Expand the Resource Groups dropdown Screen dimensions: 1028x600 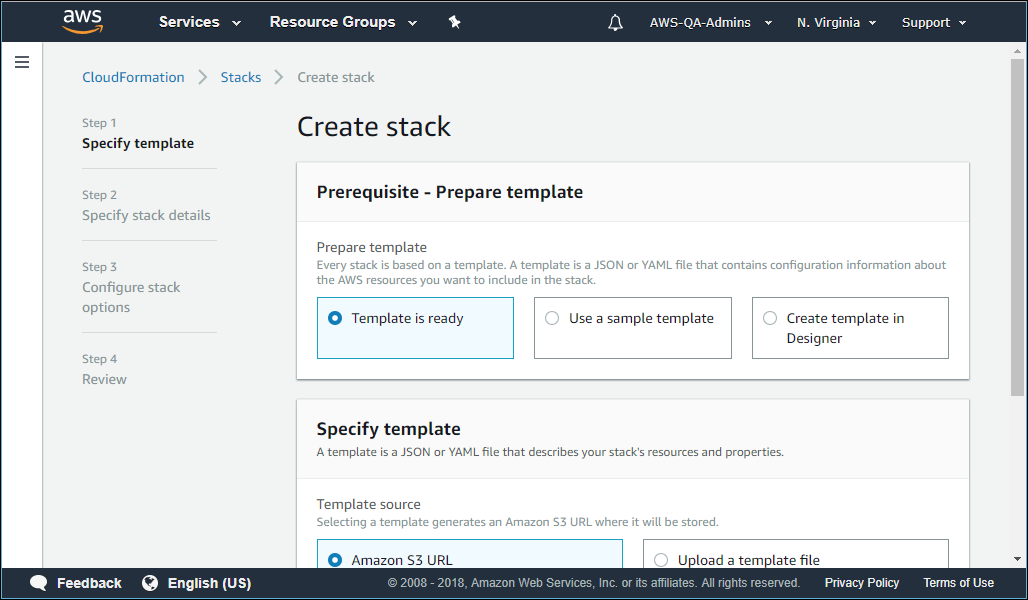pyautogui.click(x=344, y=22)
